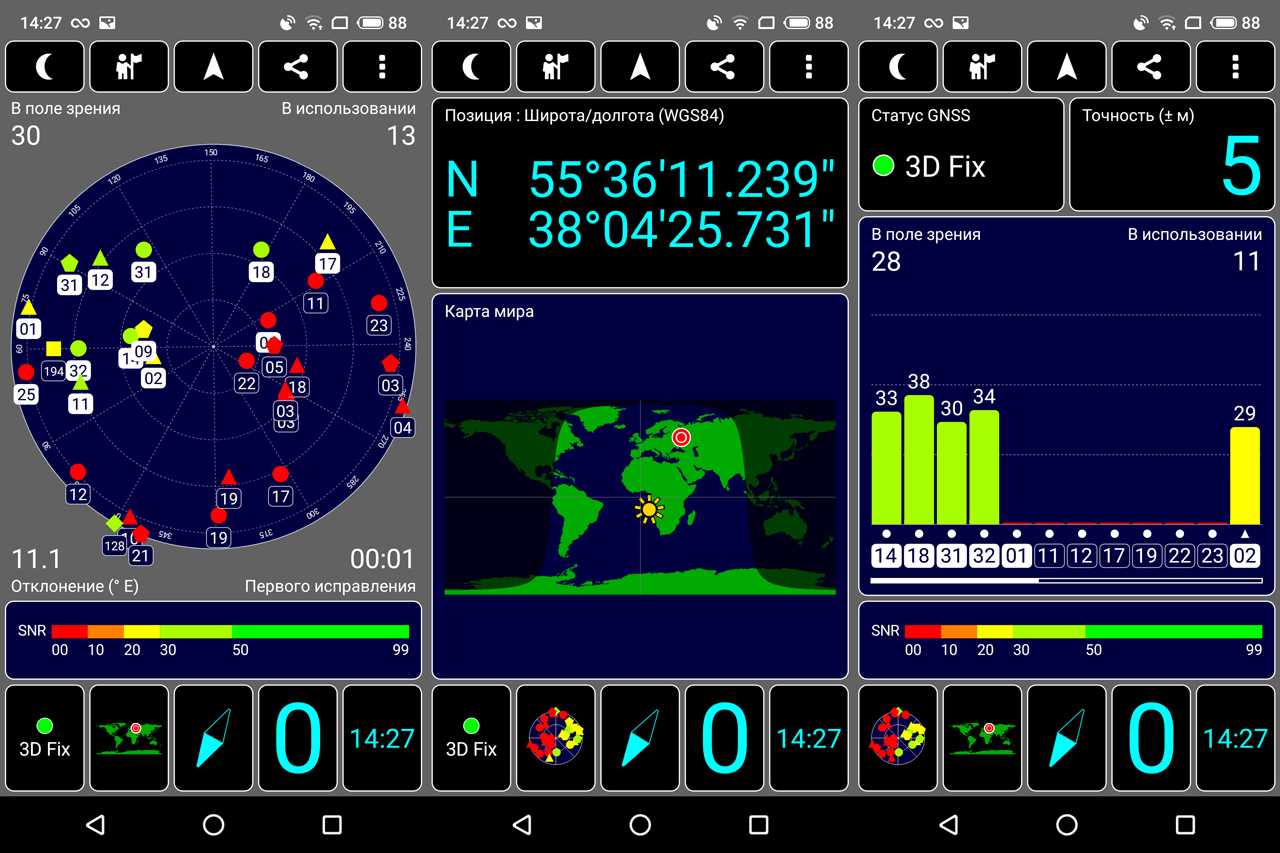Open 3D Fix tile at bottom of coordinates screen
This screenshot has width=1280, height=853.
pos(472,738)
